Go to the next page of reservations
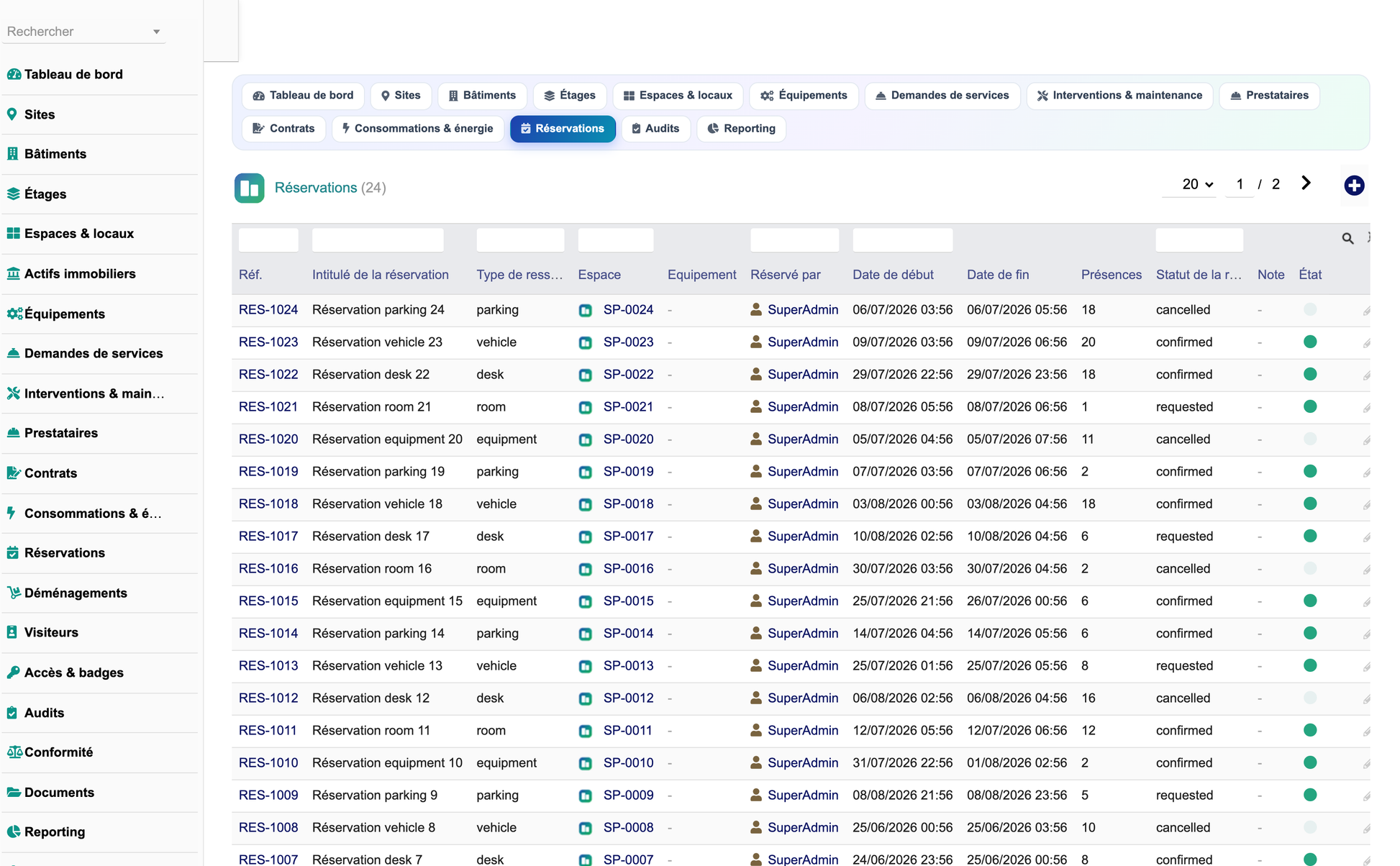Image resolution: width=1400 pixels, height=866 pixels. click(1306, 183)
